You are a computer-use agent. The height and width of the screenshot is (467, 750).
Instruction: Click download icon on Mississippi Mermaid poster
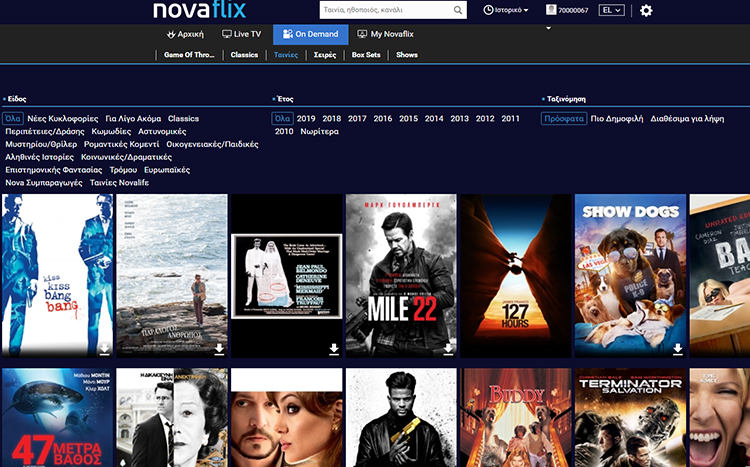point(334,349)
